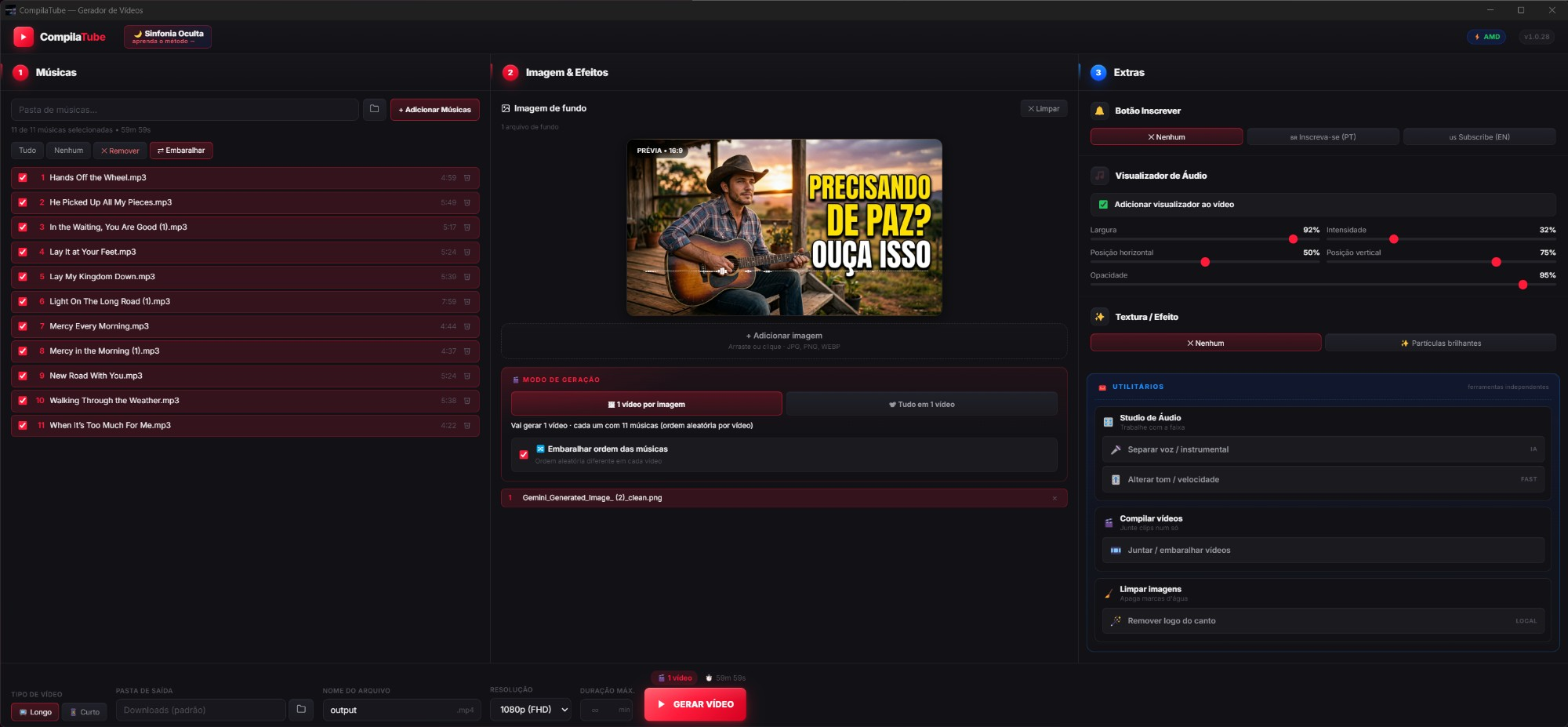Choose Inscreva-se (PT) subscribe button option
The image size is (1568, 727).
coord(1323,137)
